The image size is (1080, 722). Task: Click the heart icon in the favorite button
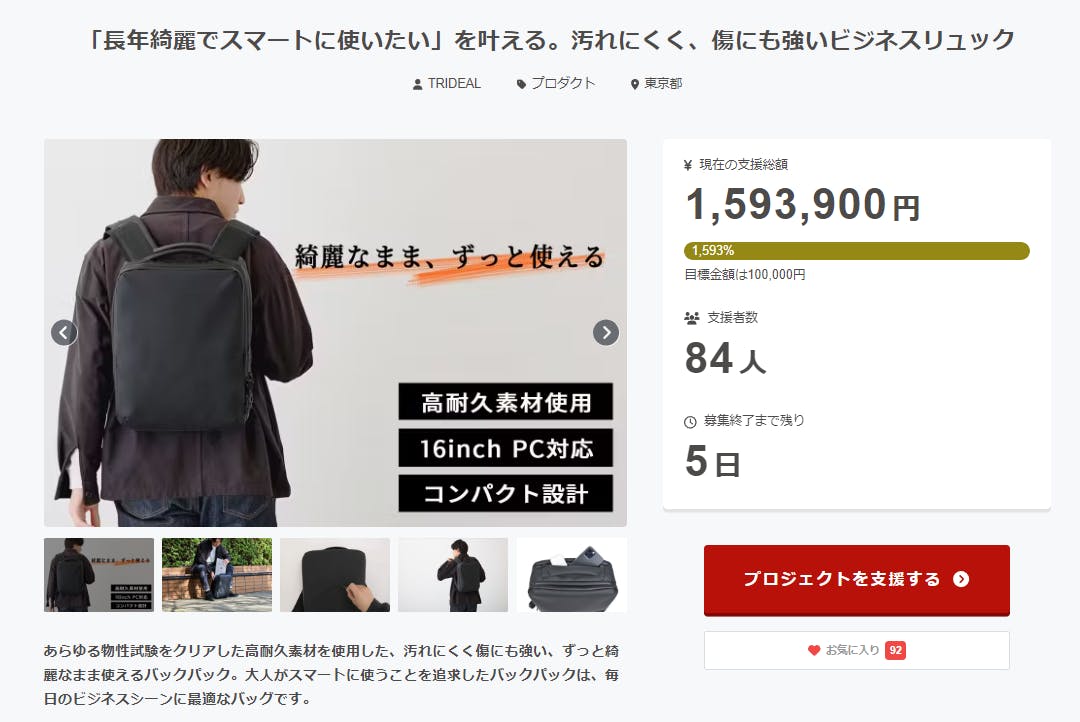point(813,650)
